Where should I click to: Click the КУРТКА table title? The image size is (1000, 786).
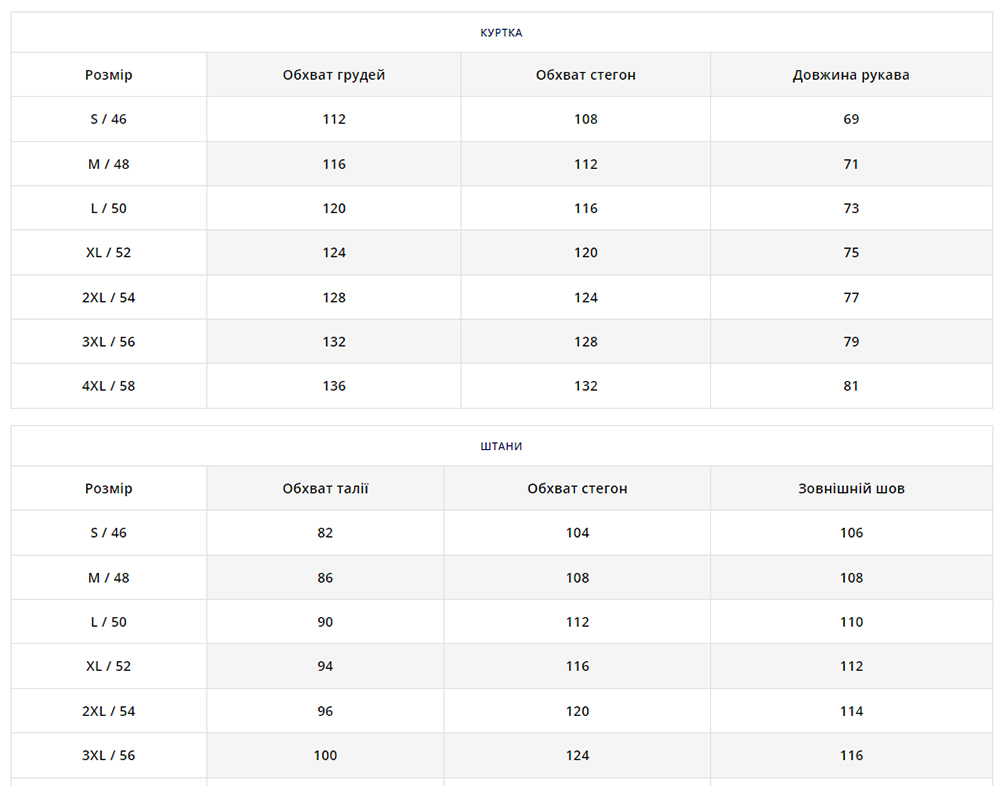click(501, 33)
